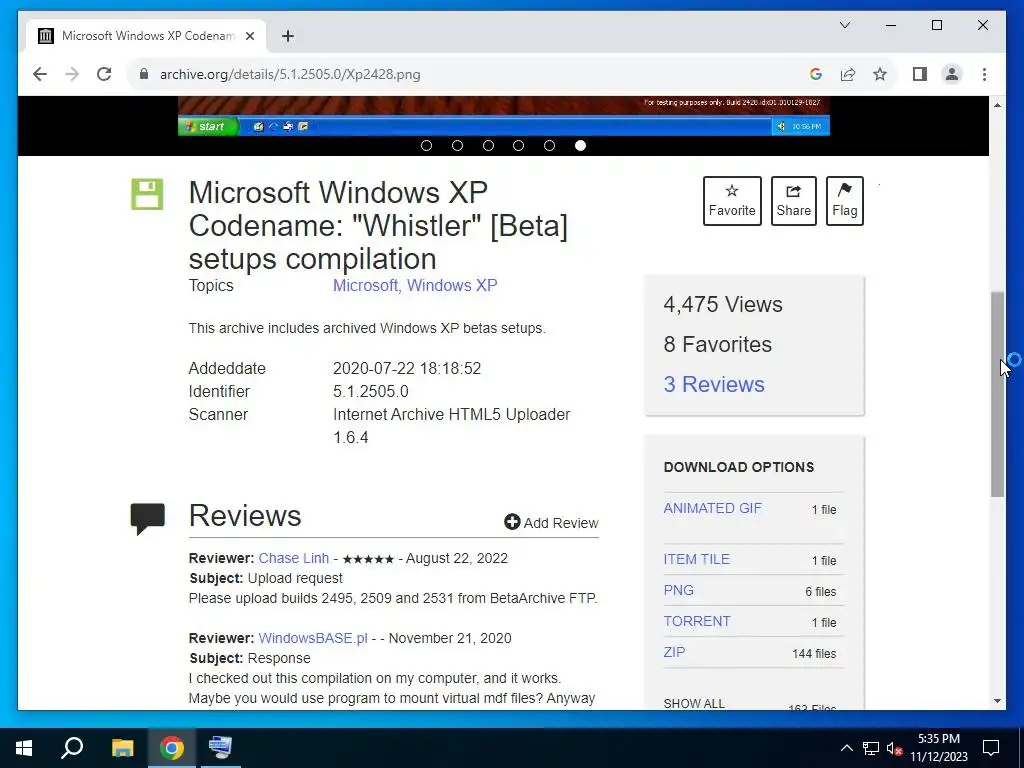Open taskbar search
Image resolution: width=1024 pixels, height=768 pixels.
[x=72, y=748]
